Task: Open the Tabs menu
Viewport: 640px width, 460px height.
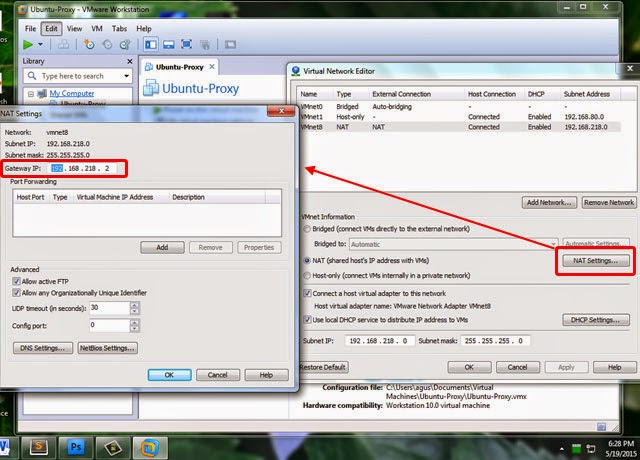Action: [119, 29]
